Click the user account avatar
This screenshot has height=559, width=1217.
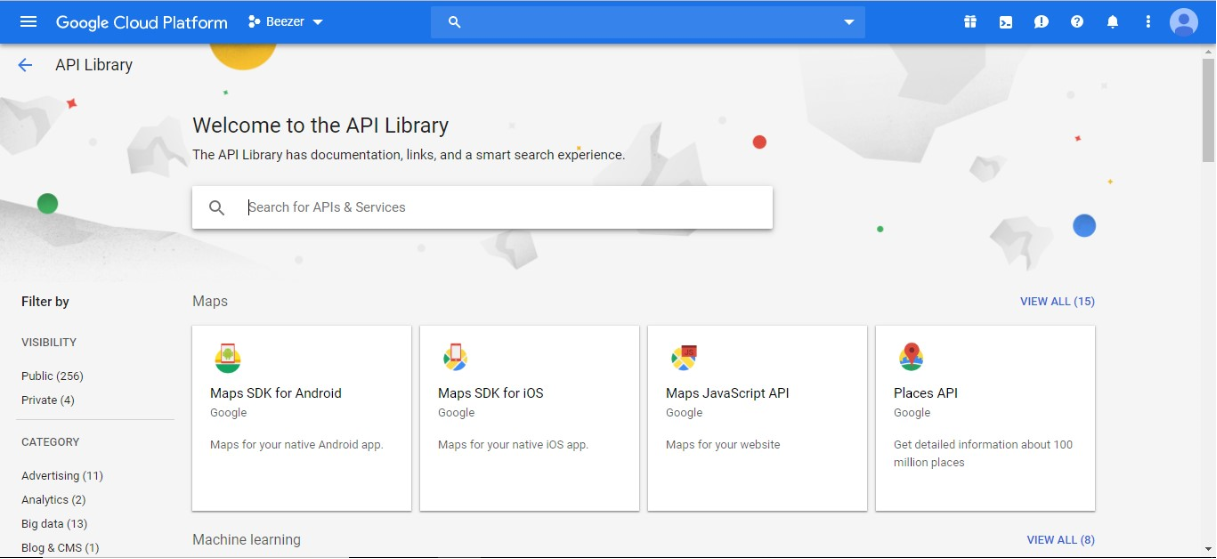(x=1184, y=22)
